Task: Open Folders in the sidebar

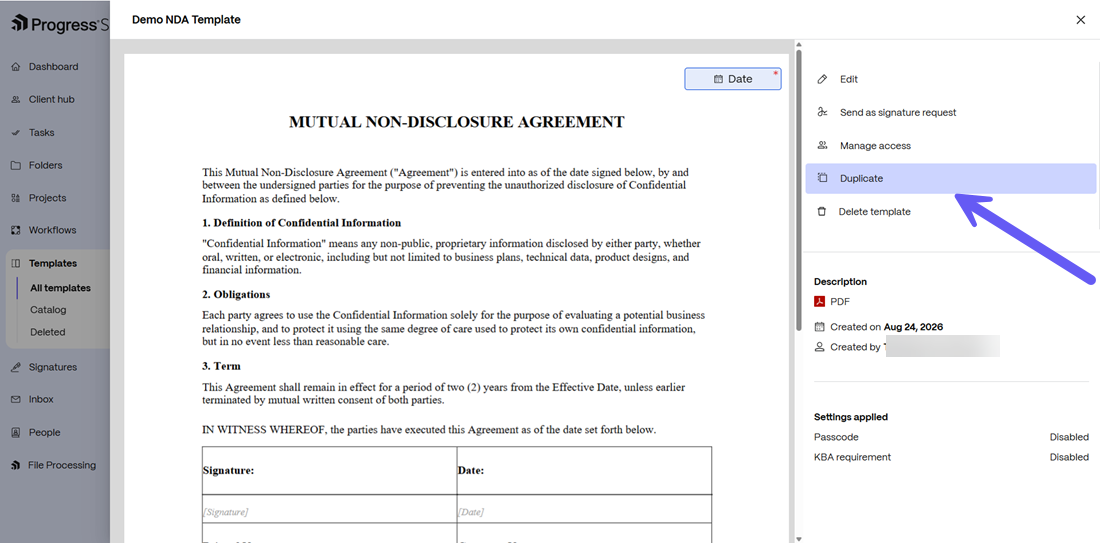Action: point(45,166)
